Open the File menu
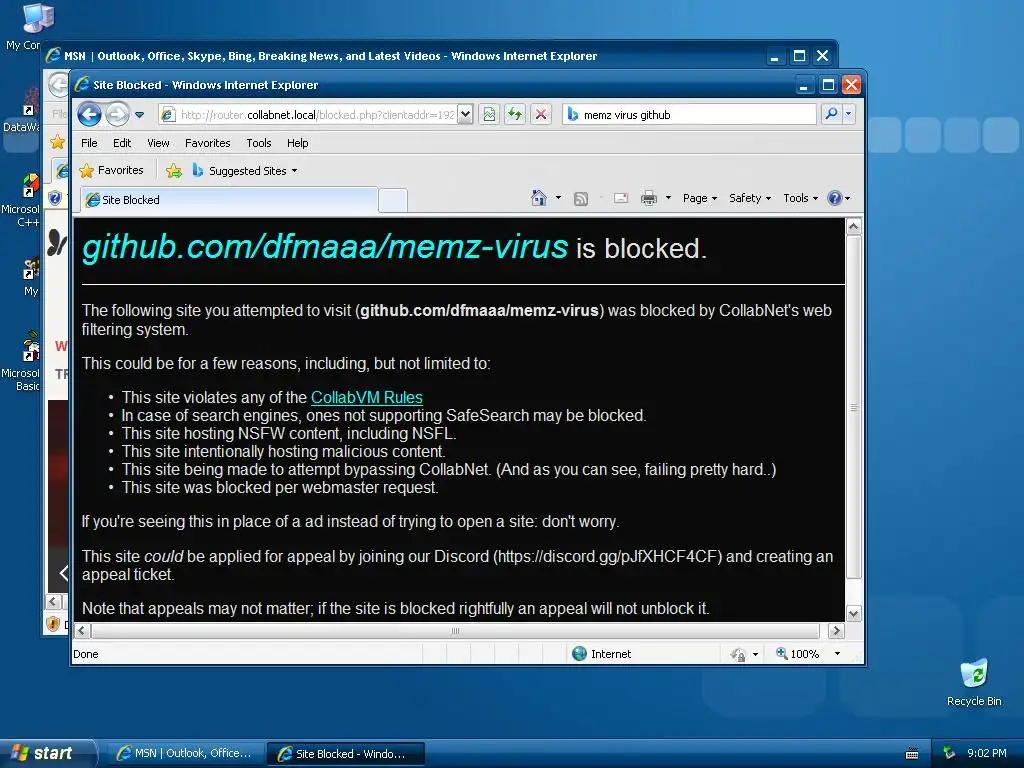This screenshot has height=768, width=1024. [x=89, y=143]
